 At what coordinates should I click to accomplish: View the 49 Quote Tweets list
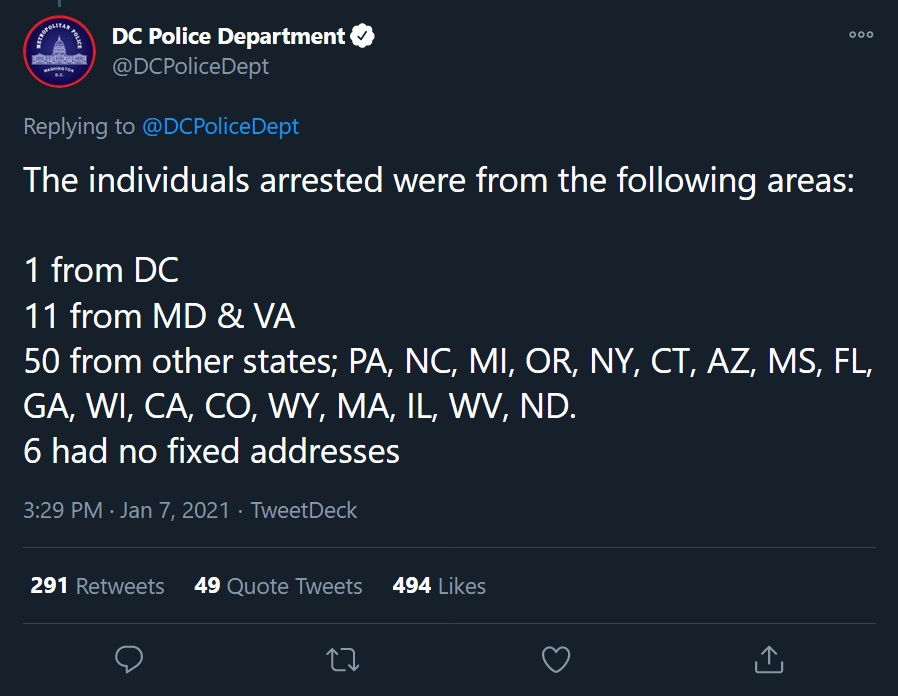click(x=278, y=586)
